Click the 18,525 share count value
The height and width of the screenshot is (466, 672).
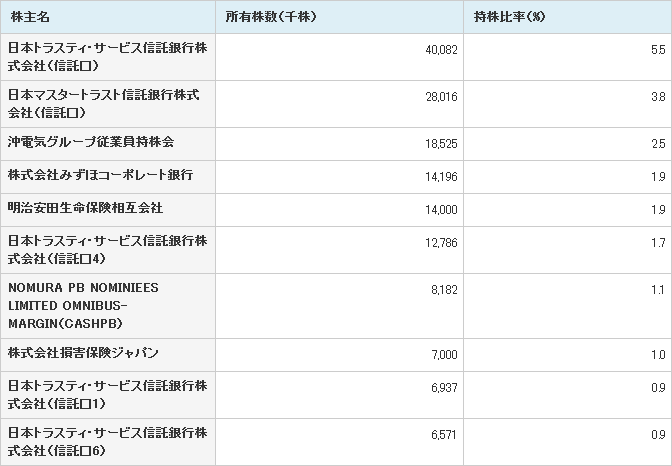pyautogui.click(x=441, y=144)
